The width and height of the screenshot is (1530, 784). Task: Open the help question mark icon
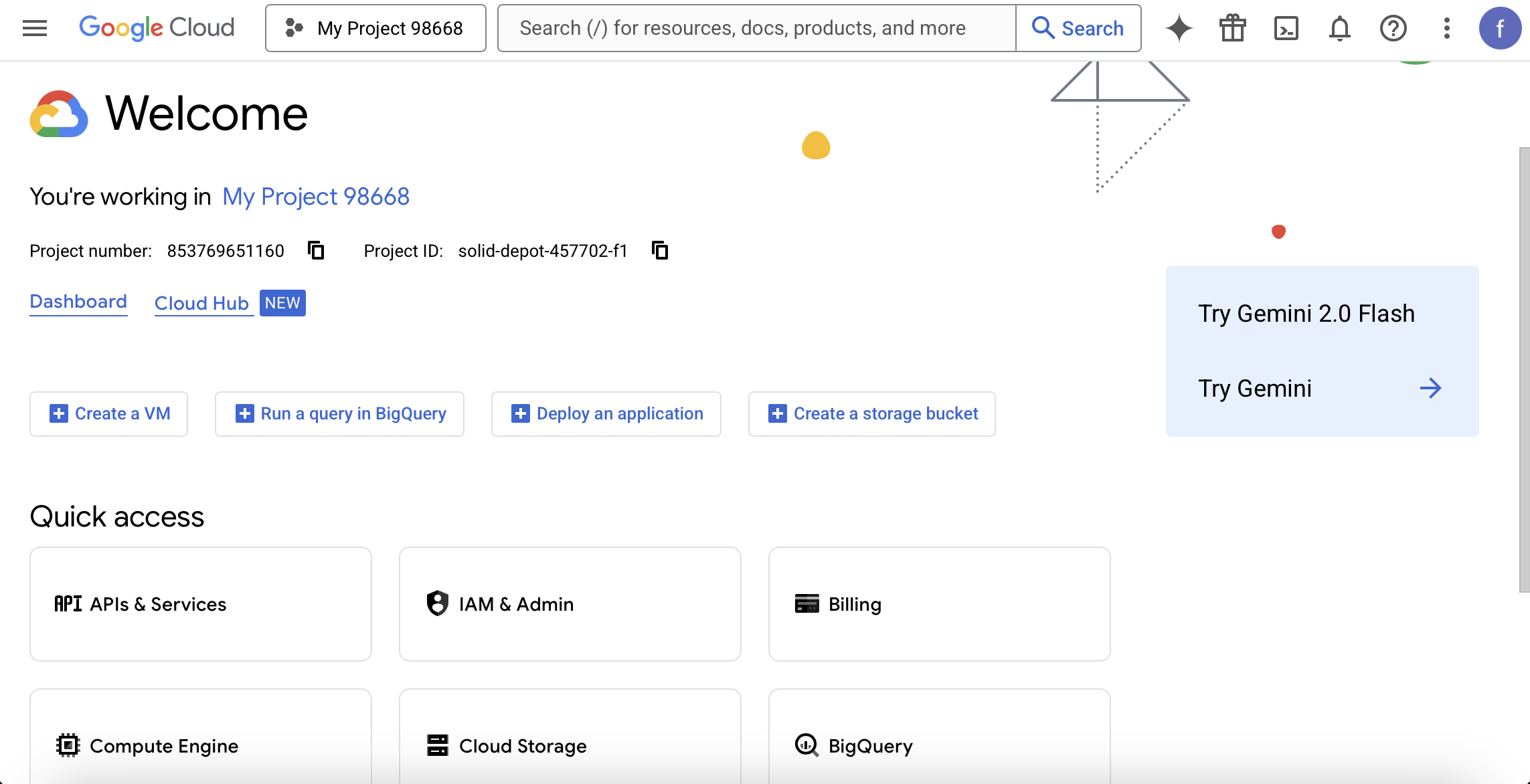point(1393,28)
